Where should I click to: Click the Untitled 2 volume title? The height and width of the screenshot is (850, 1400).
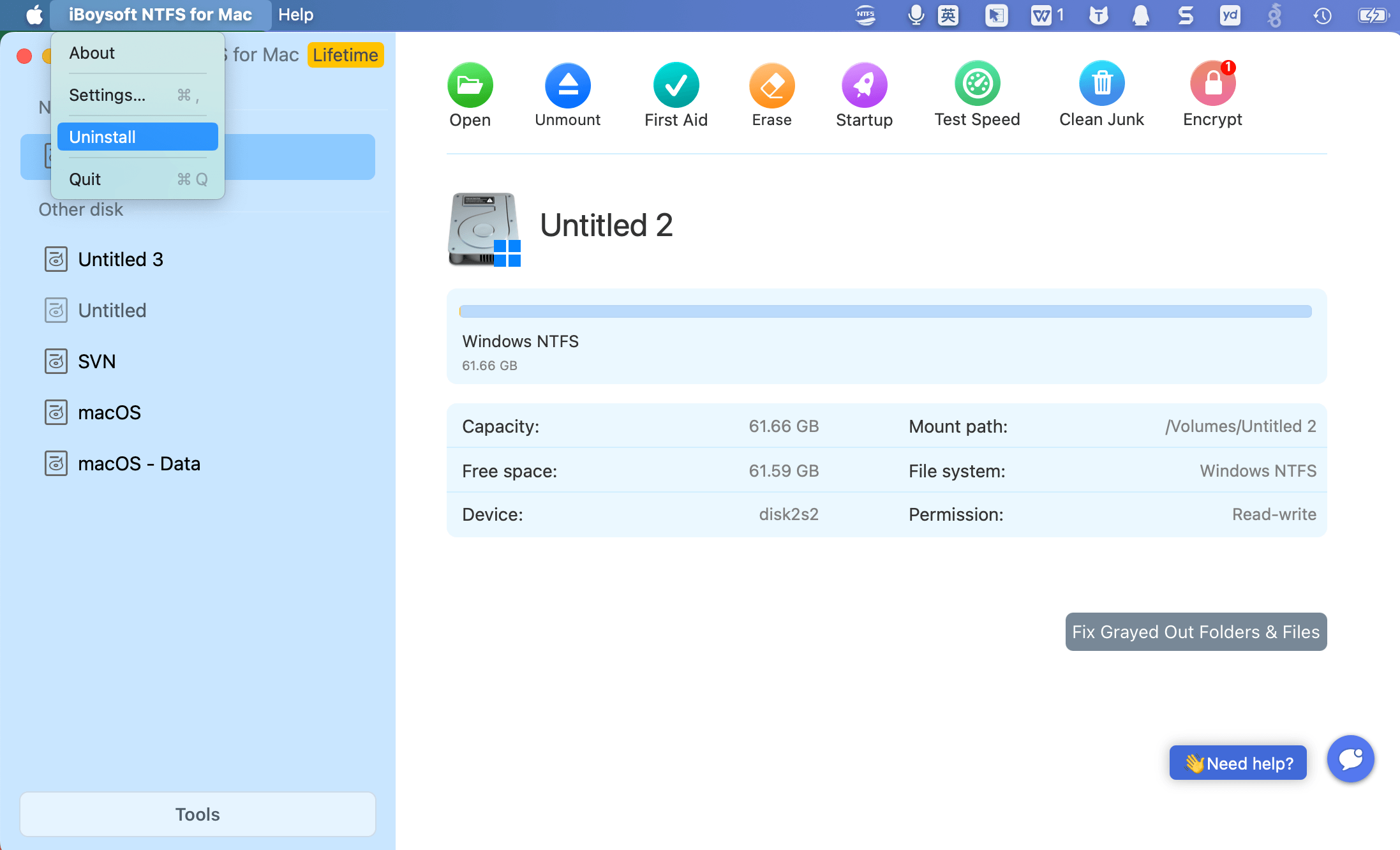coord(606,225)
